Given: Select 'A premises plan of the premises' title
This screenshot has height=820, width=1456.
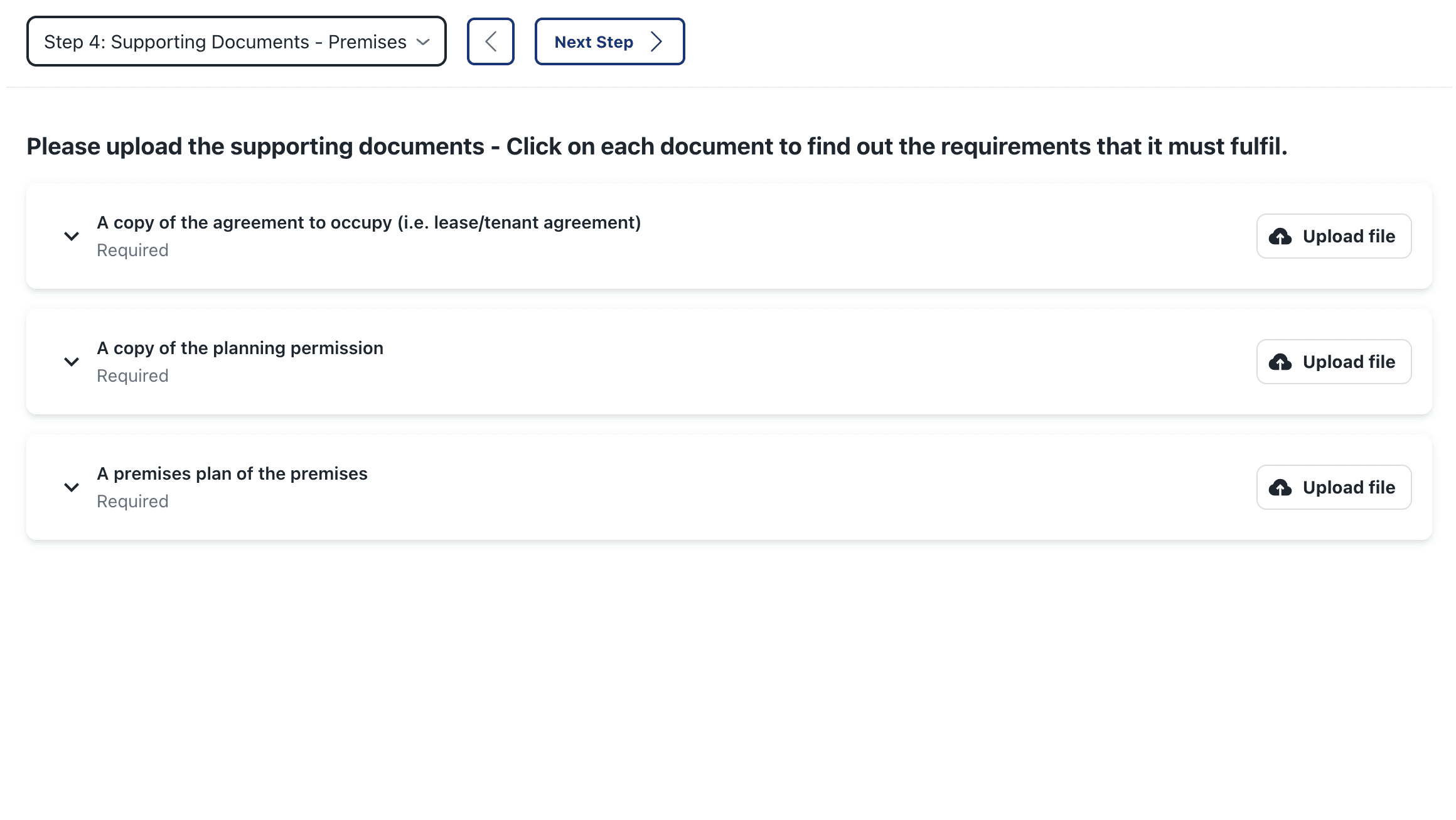Looking at the screenshot, I should (x=232, y=473).
